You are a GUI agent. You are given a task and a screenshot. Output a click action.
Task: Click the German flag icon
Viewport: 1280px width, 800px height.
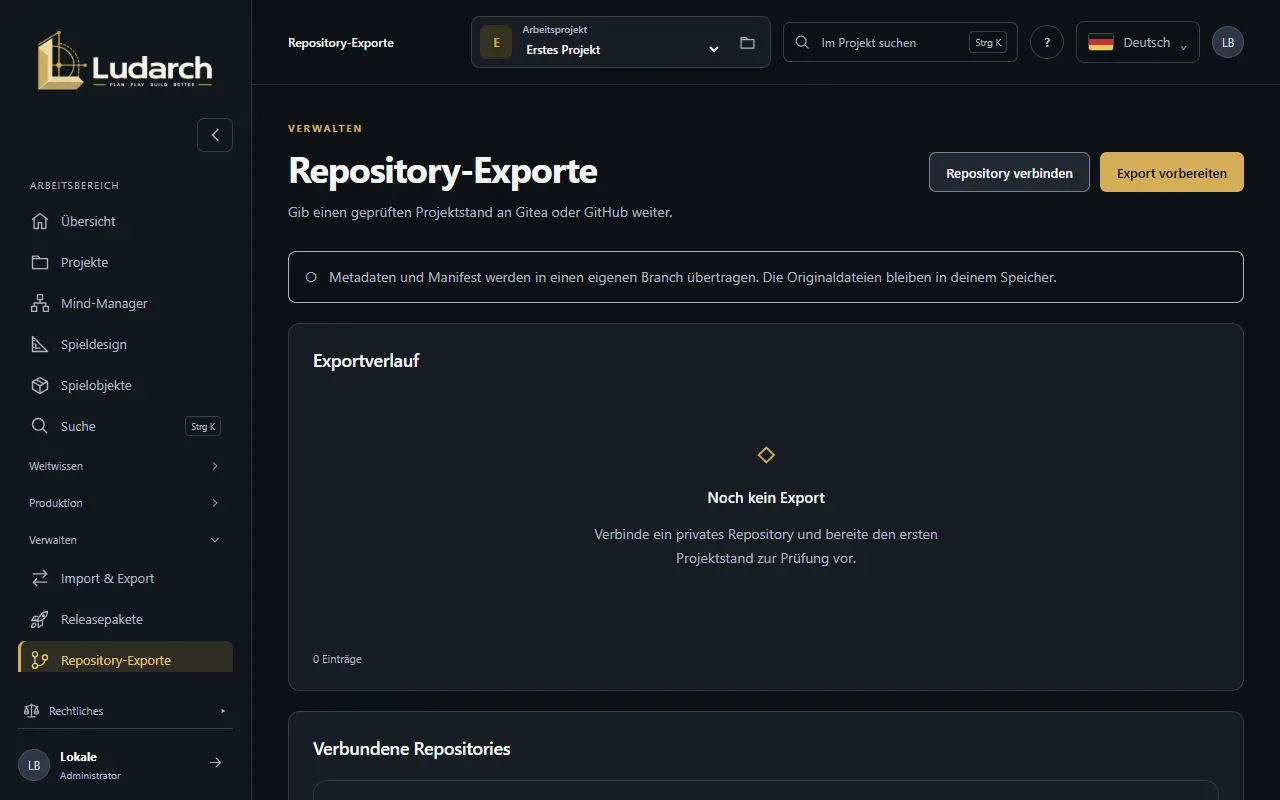1101,42
